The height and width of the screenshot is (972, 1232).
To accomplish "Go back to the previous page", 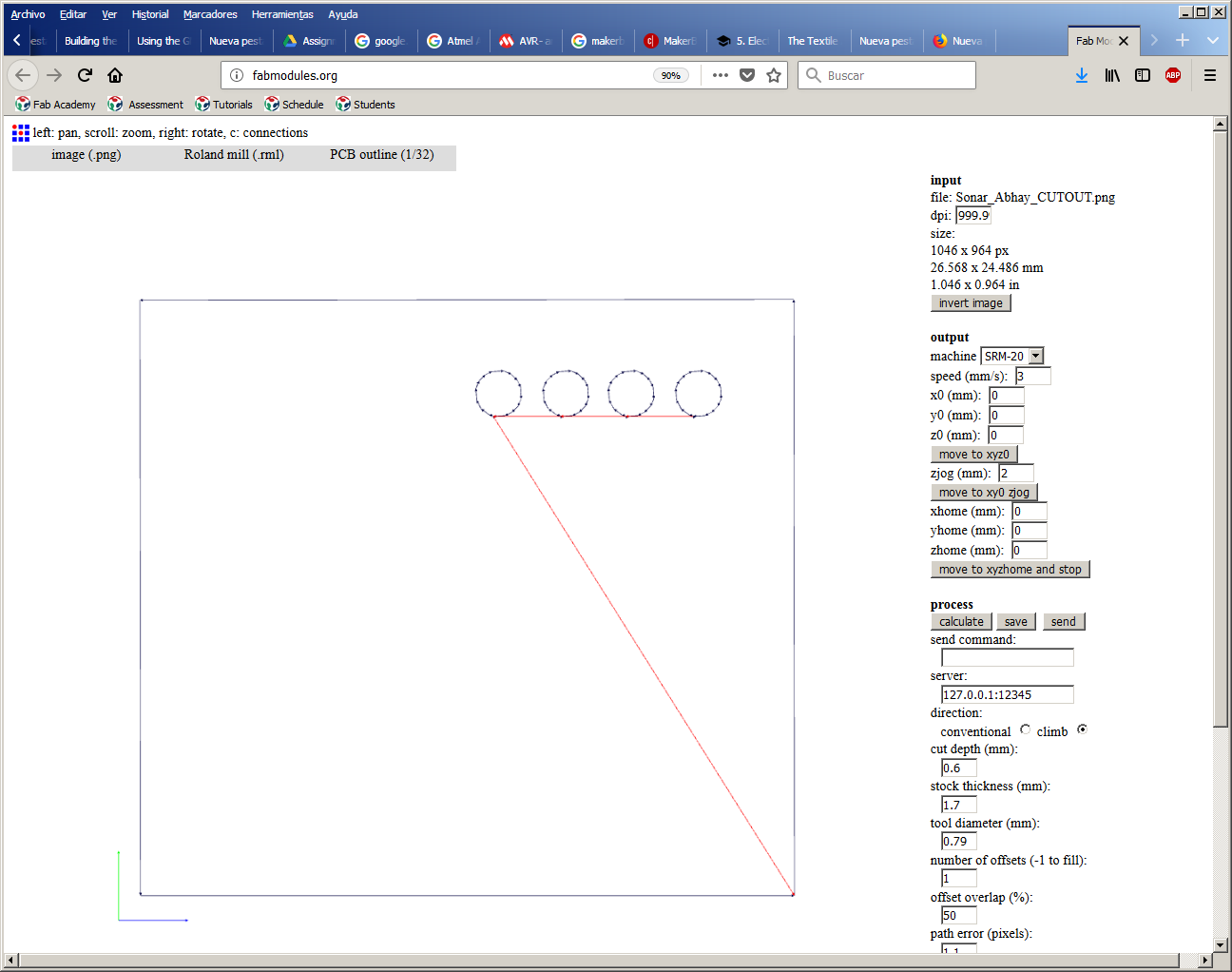I will [23, 75].
